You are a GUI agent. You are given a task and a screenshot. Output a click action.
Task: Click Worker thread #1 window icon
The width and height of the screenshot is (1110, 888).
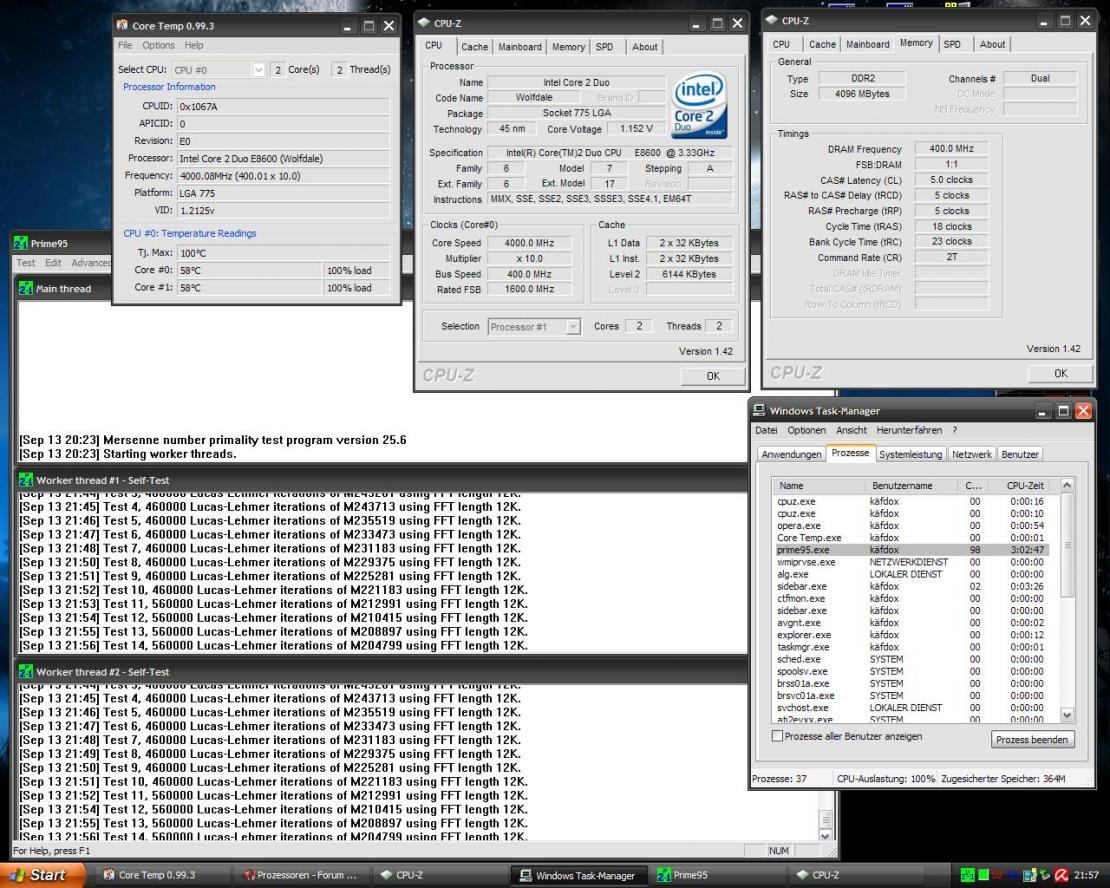pos(25,479)
